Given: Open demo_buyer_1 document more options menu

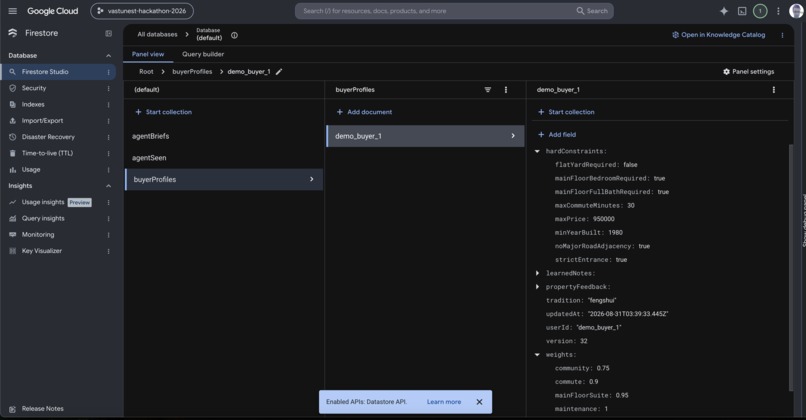Looking at the screenshot, I should point(774,90).
